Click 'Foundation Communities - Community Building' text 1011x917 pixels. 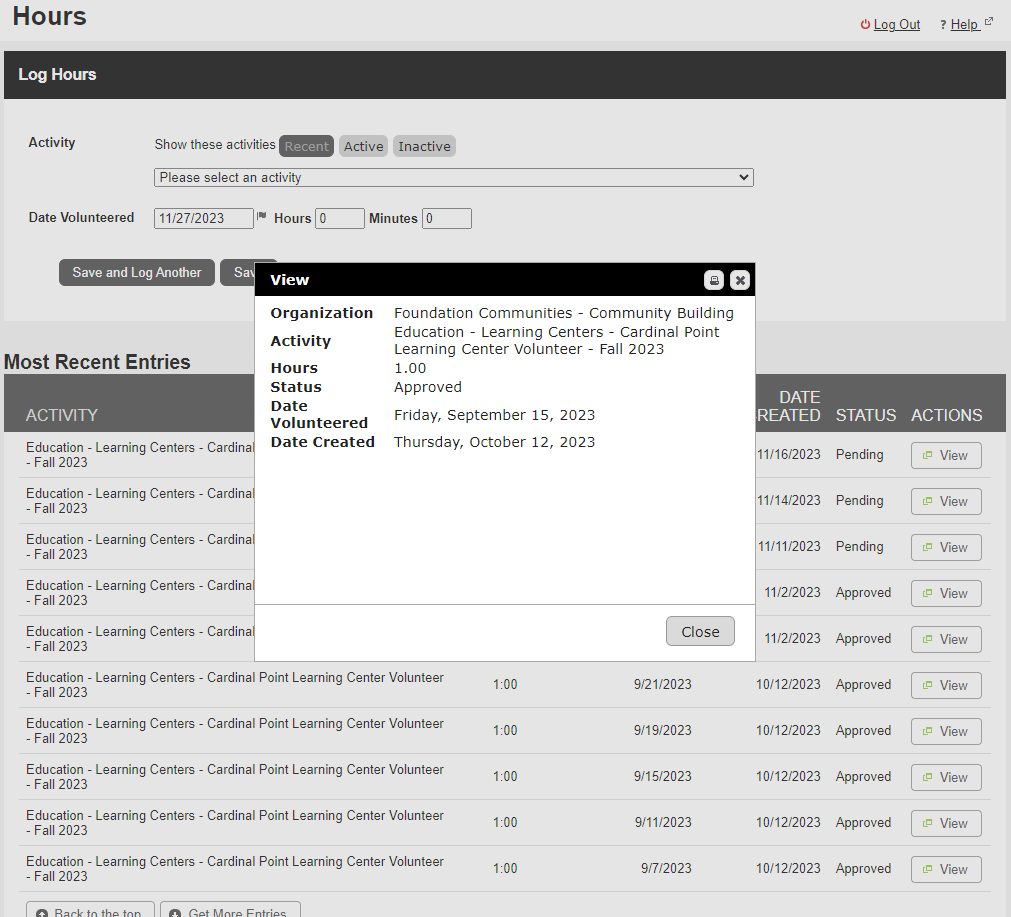pyautogui.click(x=564, y=313)
